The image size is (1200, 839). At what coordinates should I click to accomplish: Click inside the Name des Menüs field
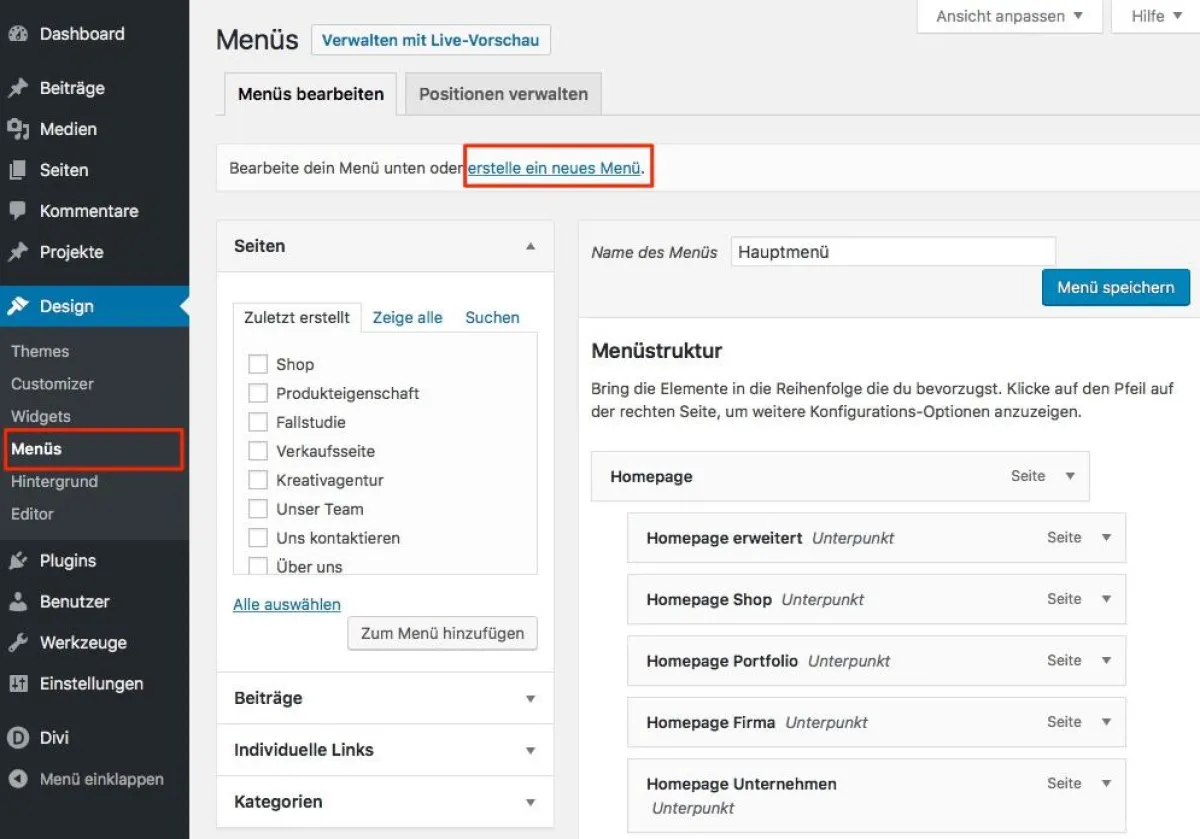[x=893, y=251]
